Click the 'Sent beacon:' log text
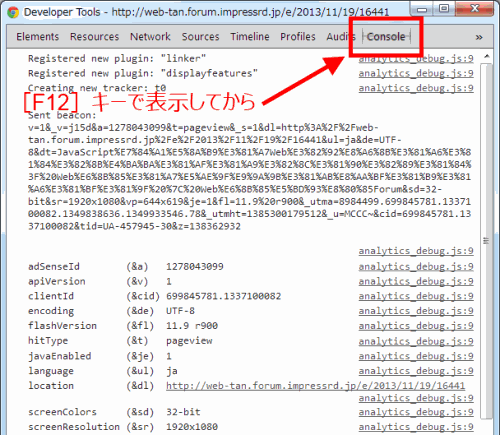The image size is (500, 435). (62, 115)
